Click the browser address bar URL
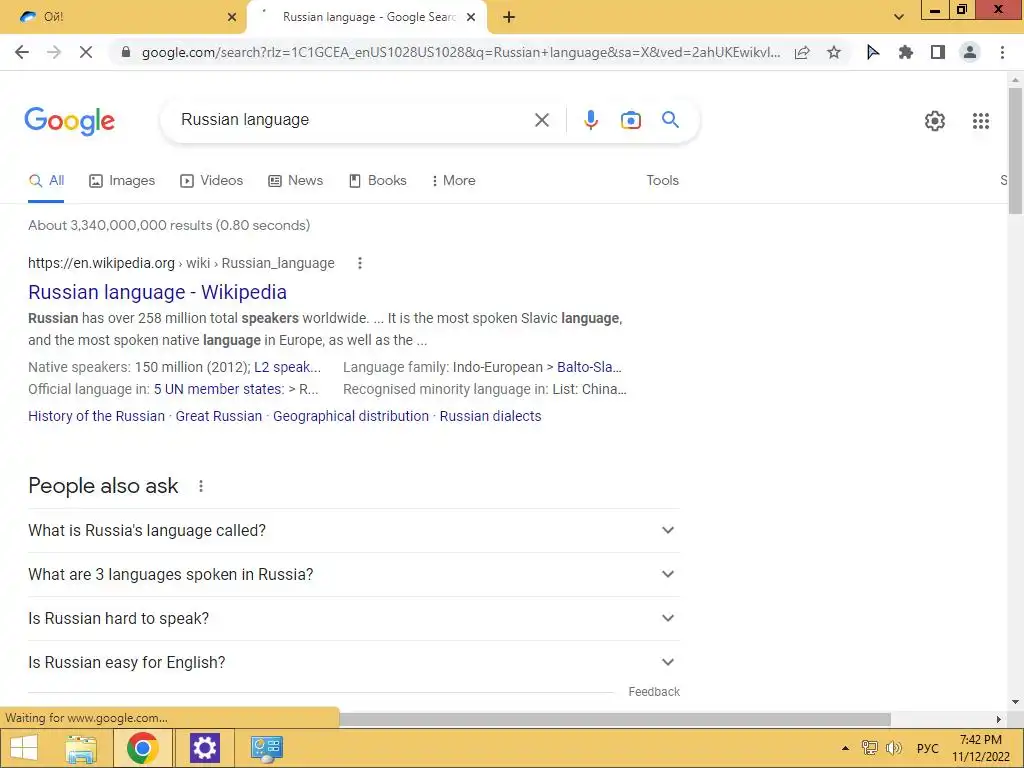The width and height of the screenshot is (1024, 768). coord(460,52)
